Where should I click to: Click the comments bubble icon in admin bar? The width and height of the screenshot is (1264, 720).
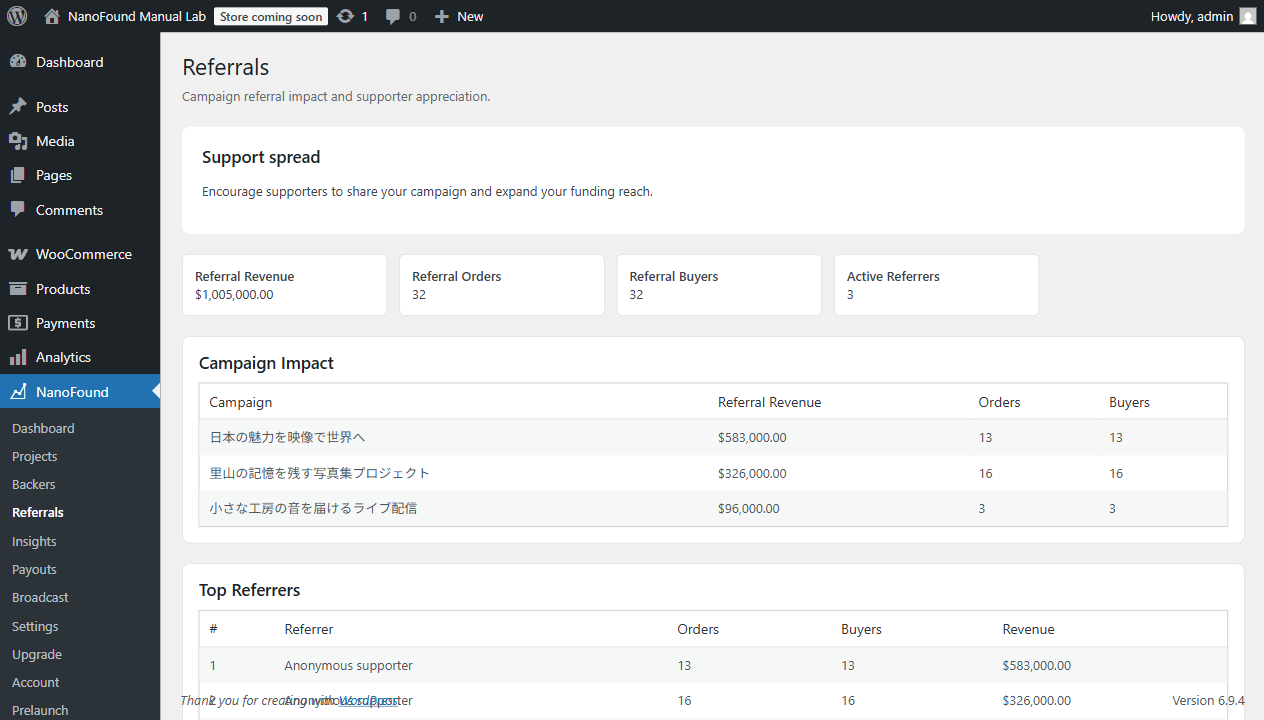pyautogui.click(x=394, y=17)
